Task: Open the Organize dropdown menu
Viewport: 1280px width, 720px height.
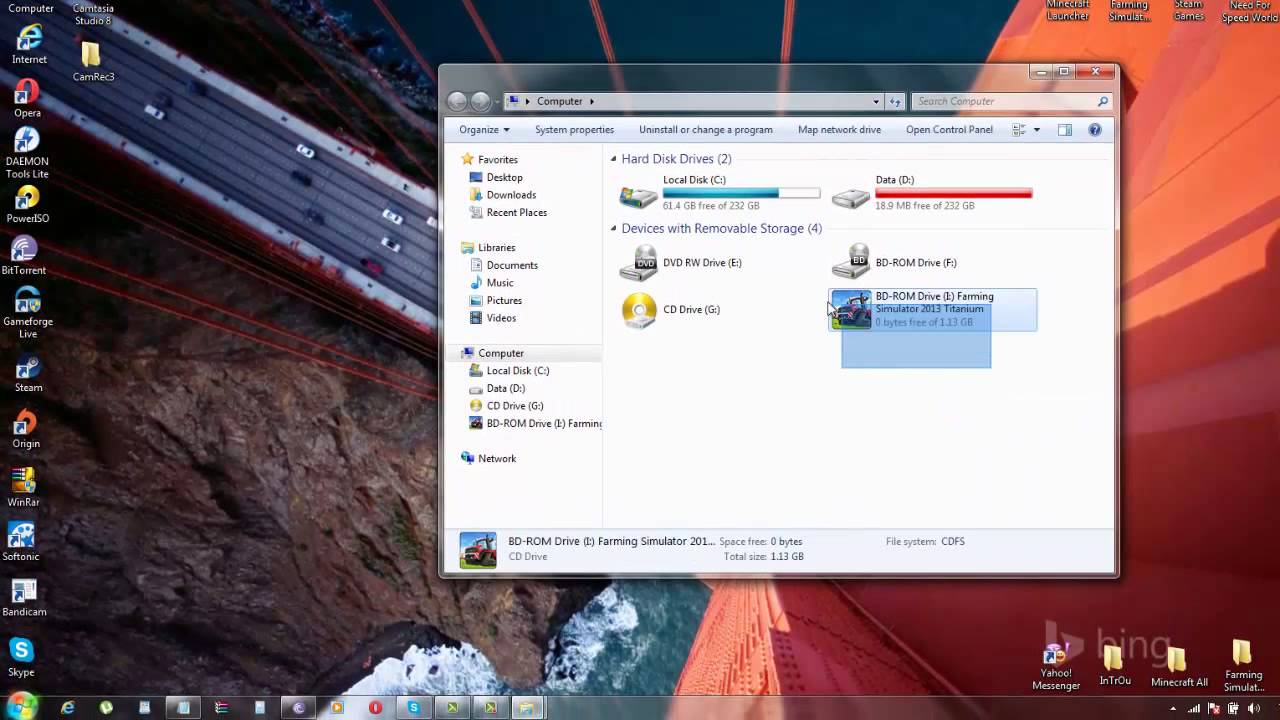Action: (484, 130)
